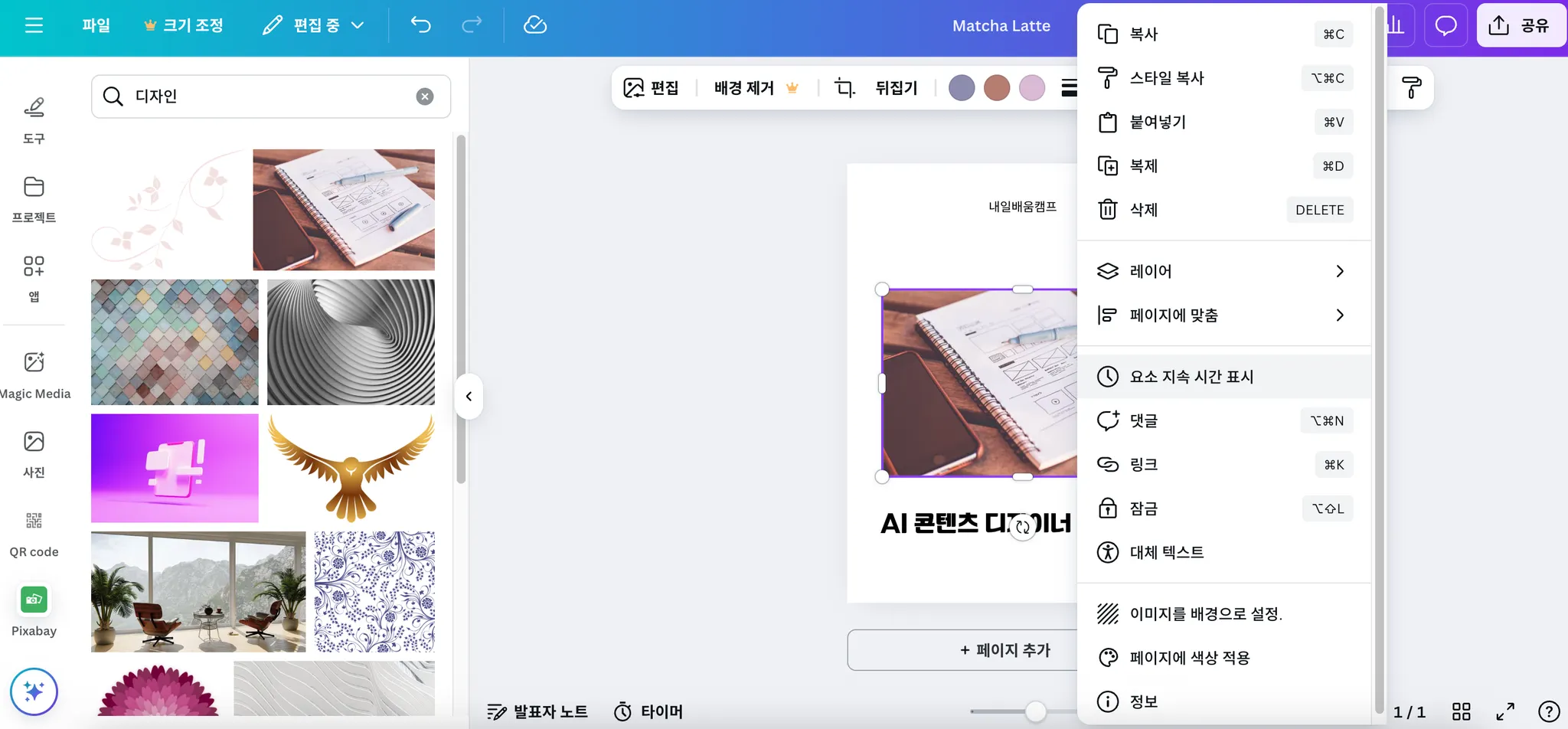1568x729 pixels.
Task: Open Magic Media panel
Action: [34, 375]
